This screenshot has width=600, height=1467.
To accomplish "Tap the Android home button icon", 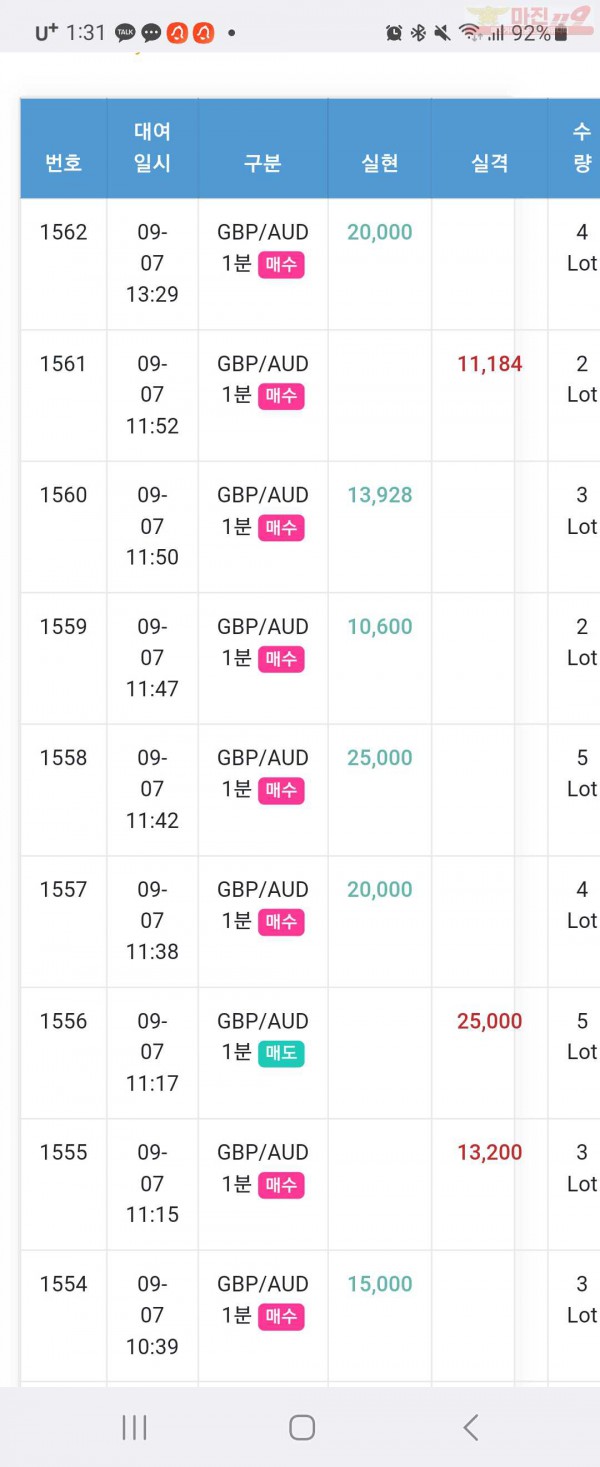I will [x=302, y=1427].
